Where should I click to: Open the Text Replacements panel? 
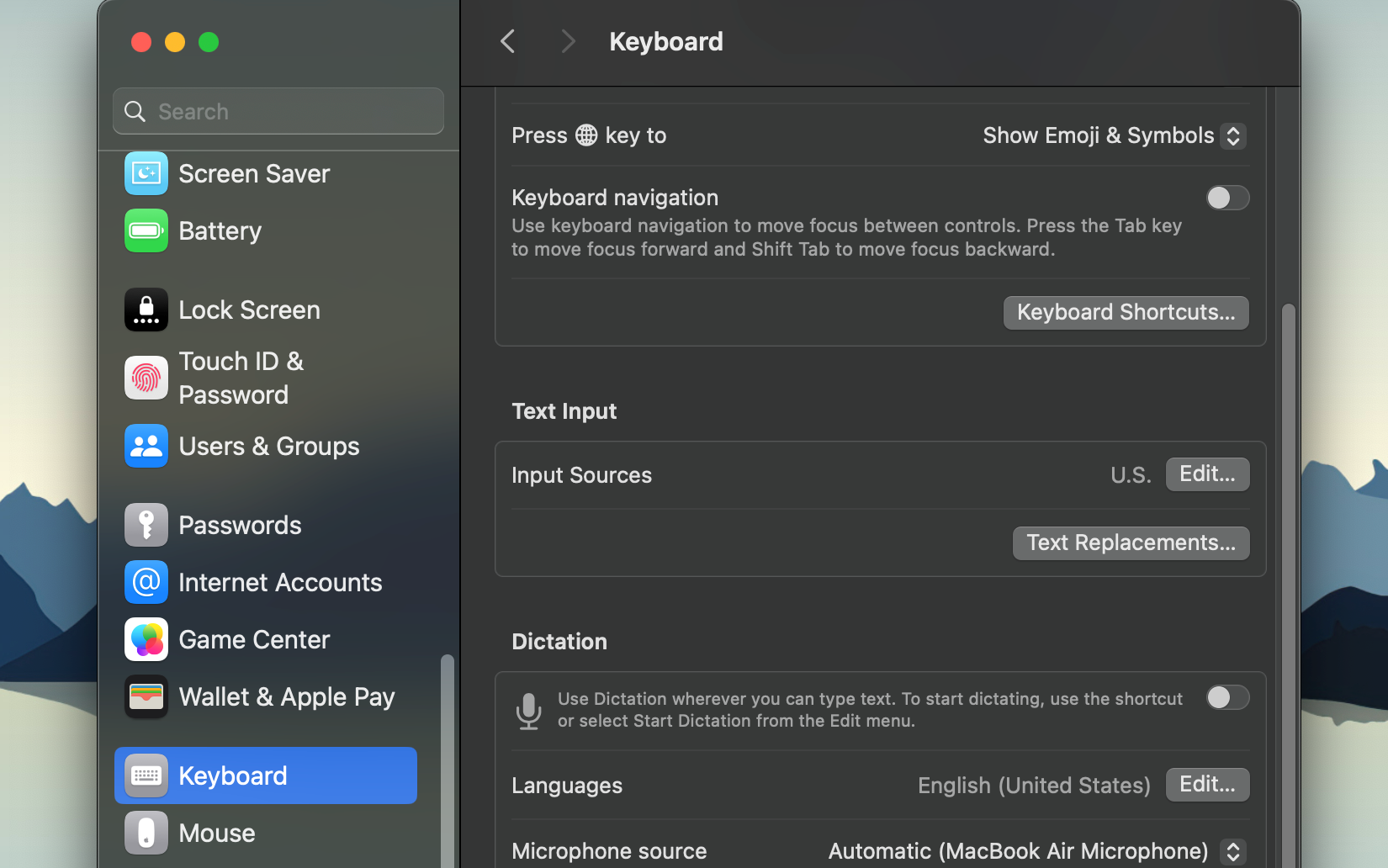coord(1131,542)
